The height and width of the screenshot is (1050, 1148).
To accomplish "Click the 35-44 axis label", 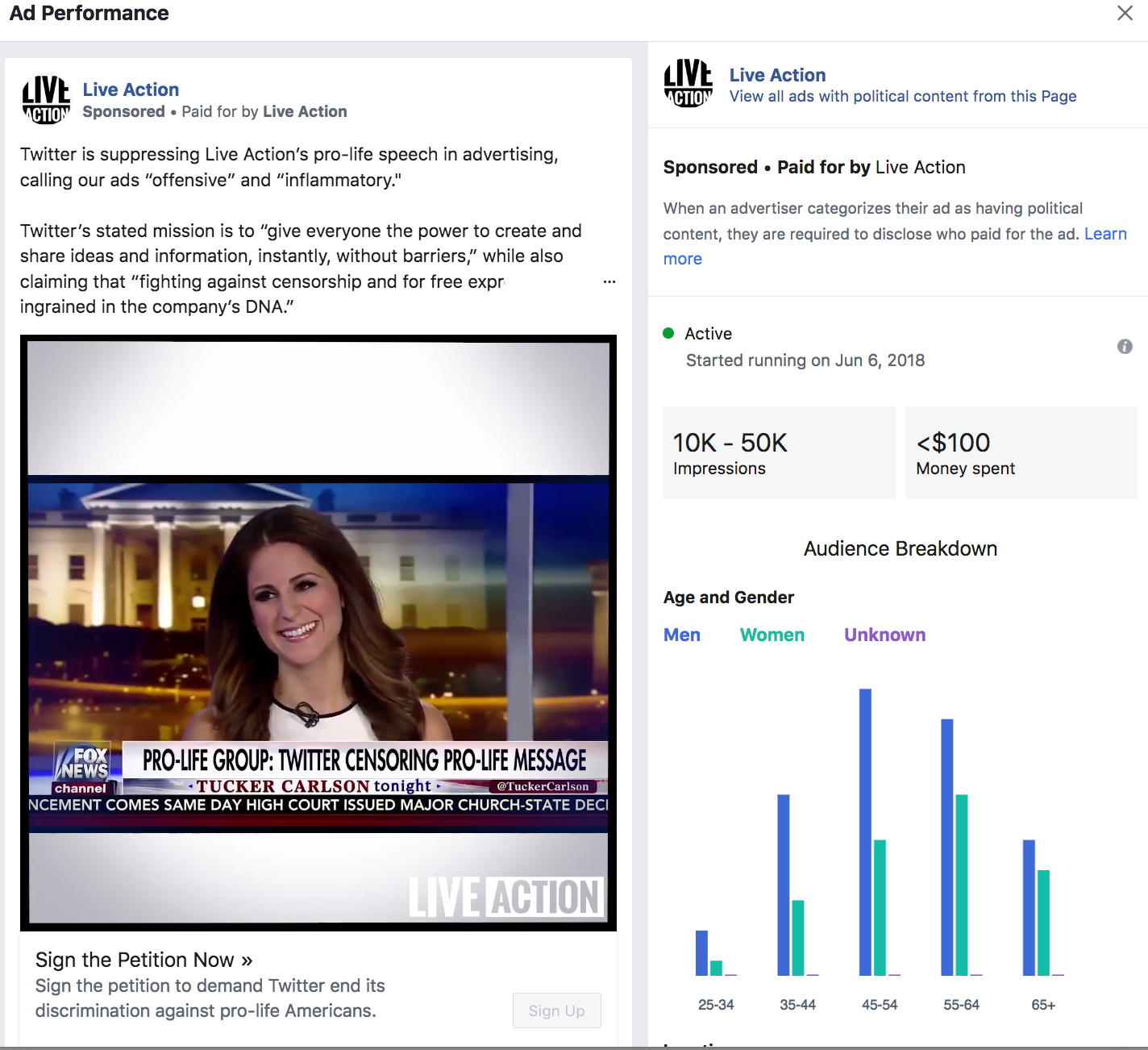I will (797, 1005).
